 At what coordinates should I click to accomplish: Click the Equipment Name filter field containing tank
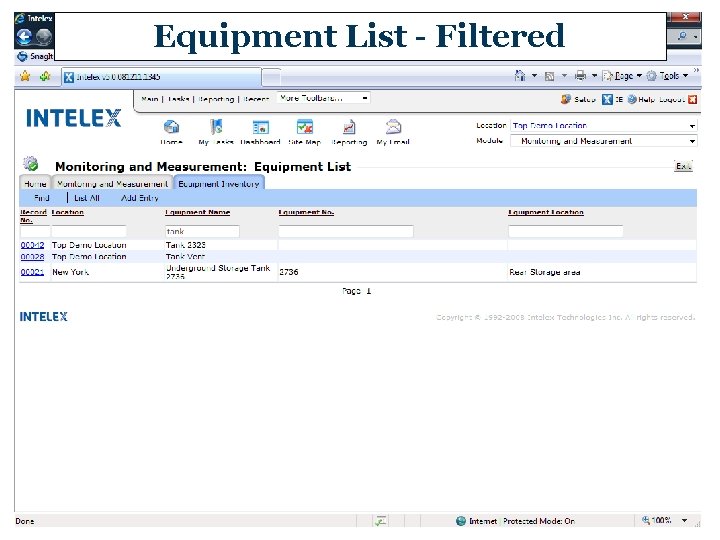pos(202,231)
